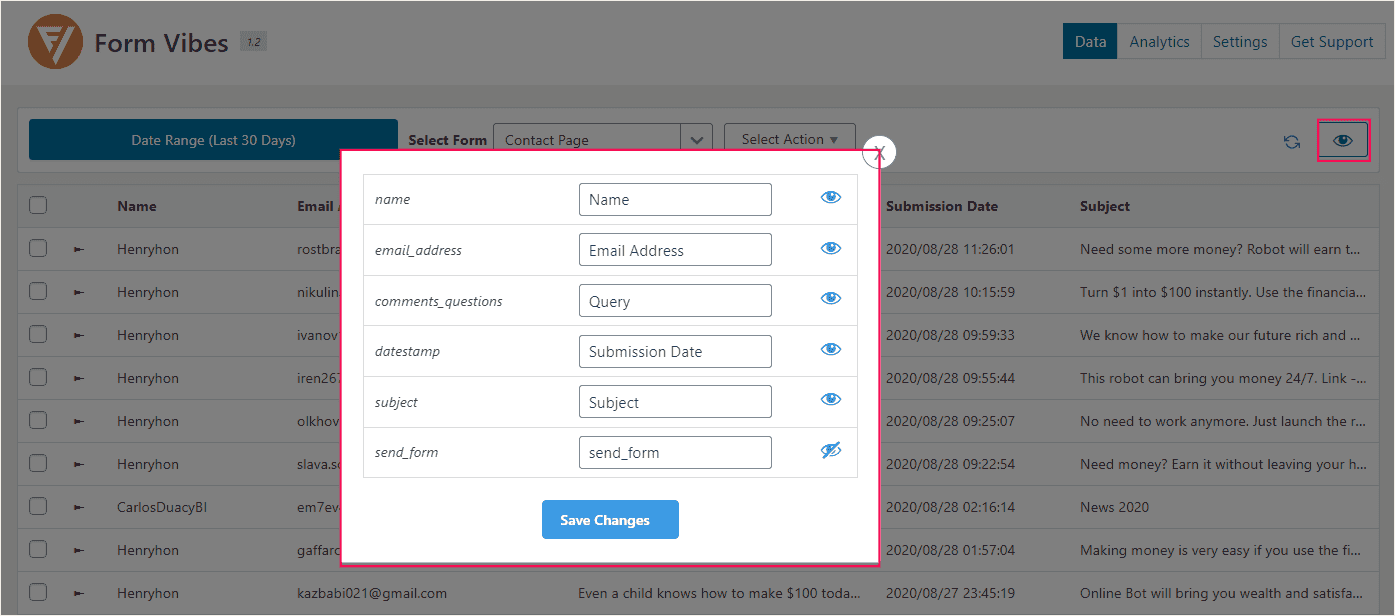Open the Date Range (Last 30 Days) picker
Viewport: 1395px width, 616px height.
tap(213, 140)
